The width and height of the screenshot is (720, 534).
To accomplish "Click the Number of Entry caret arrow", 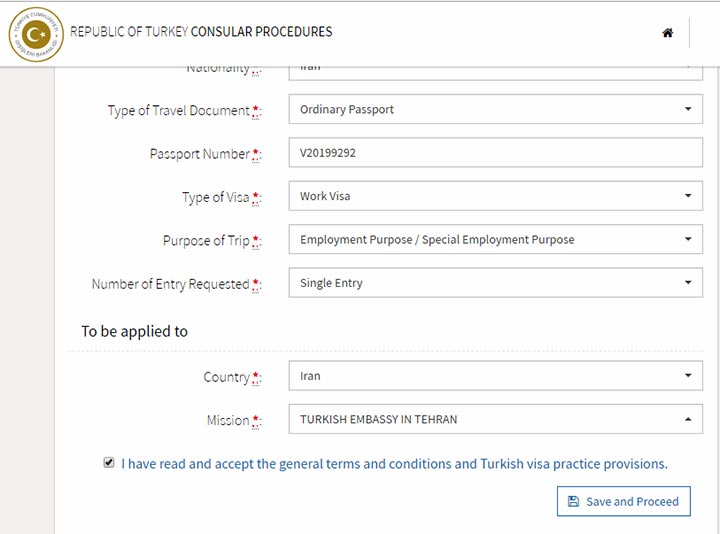I will [688, 282].
